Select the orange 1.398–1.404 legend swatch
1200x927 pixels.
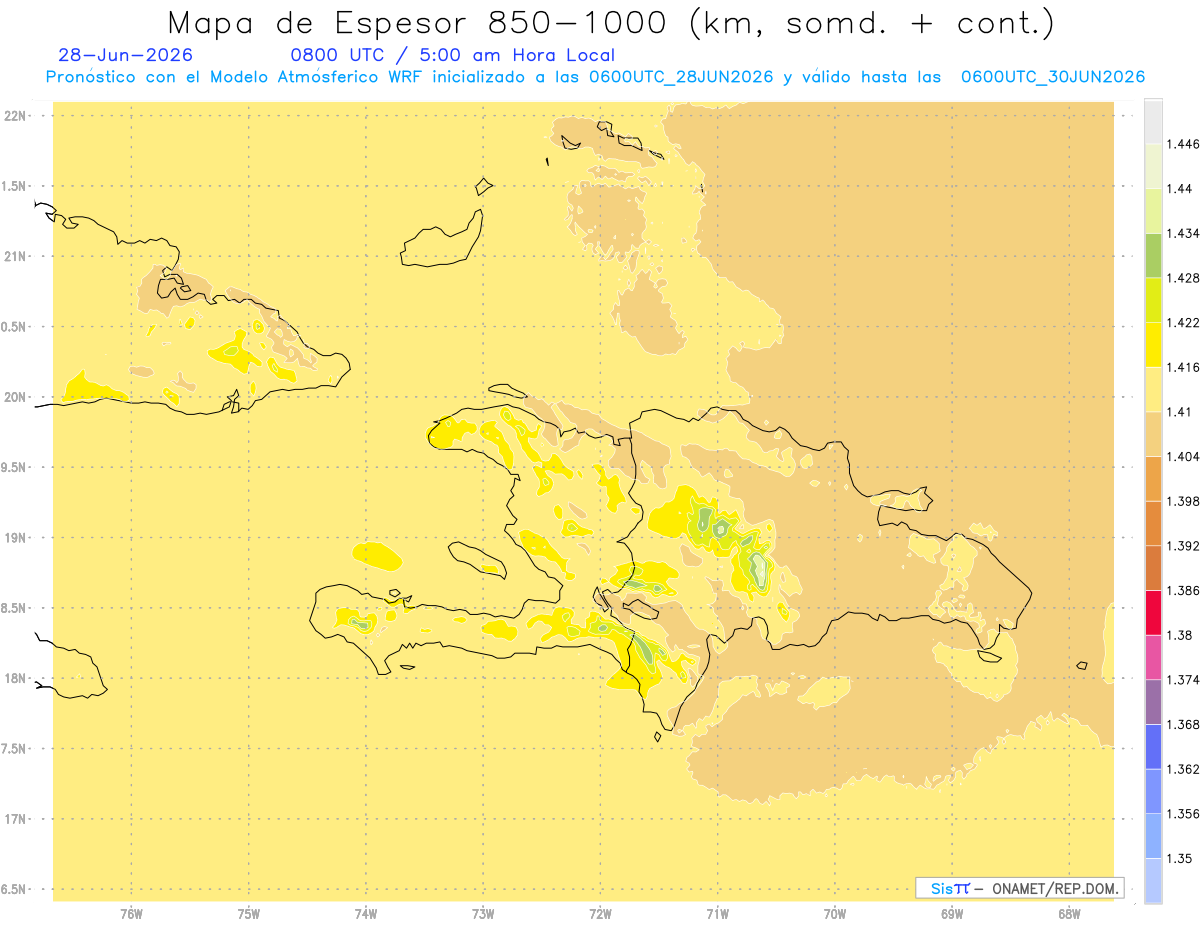pos(1152,478)
